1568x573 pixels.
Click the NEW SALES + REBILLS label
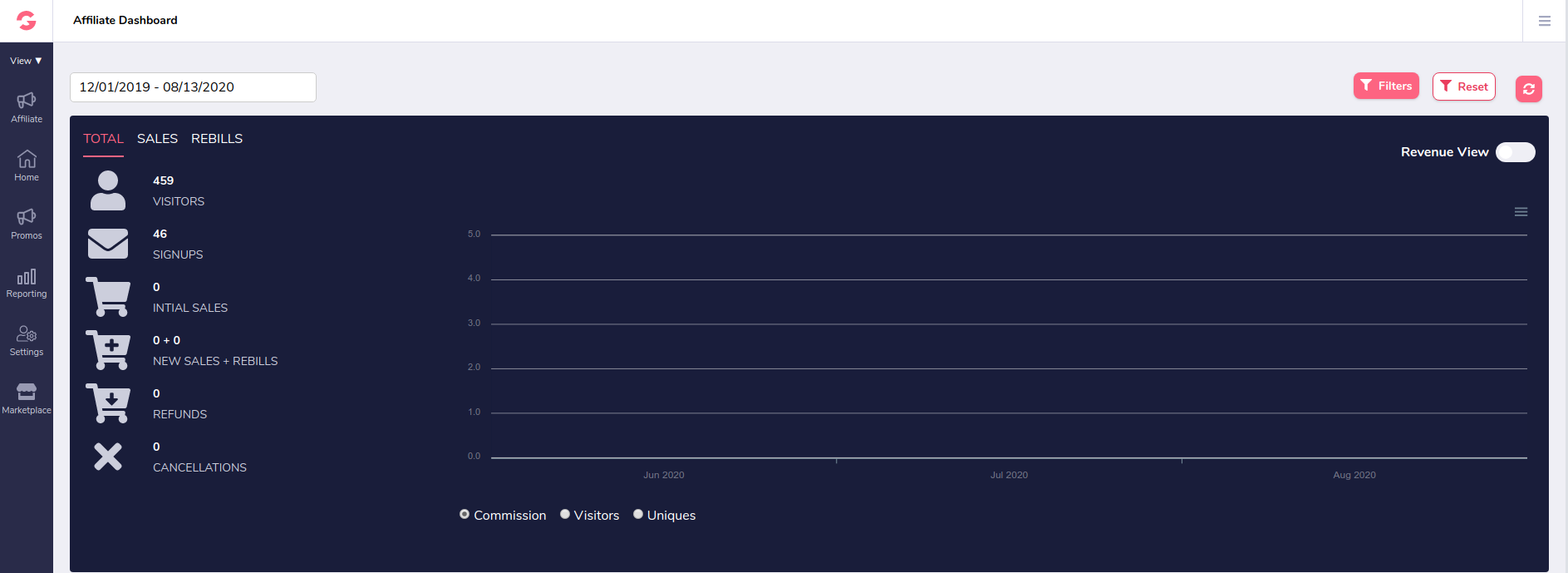tap(215, 361)
